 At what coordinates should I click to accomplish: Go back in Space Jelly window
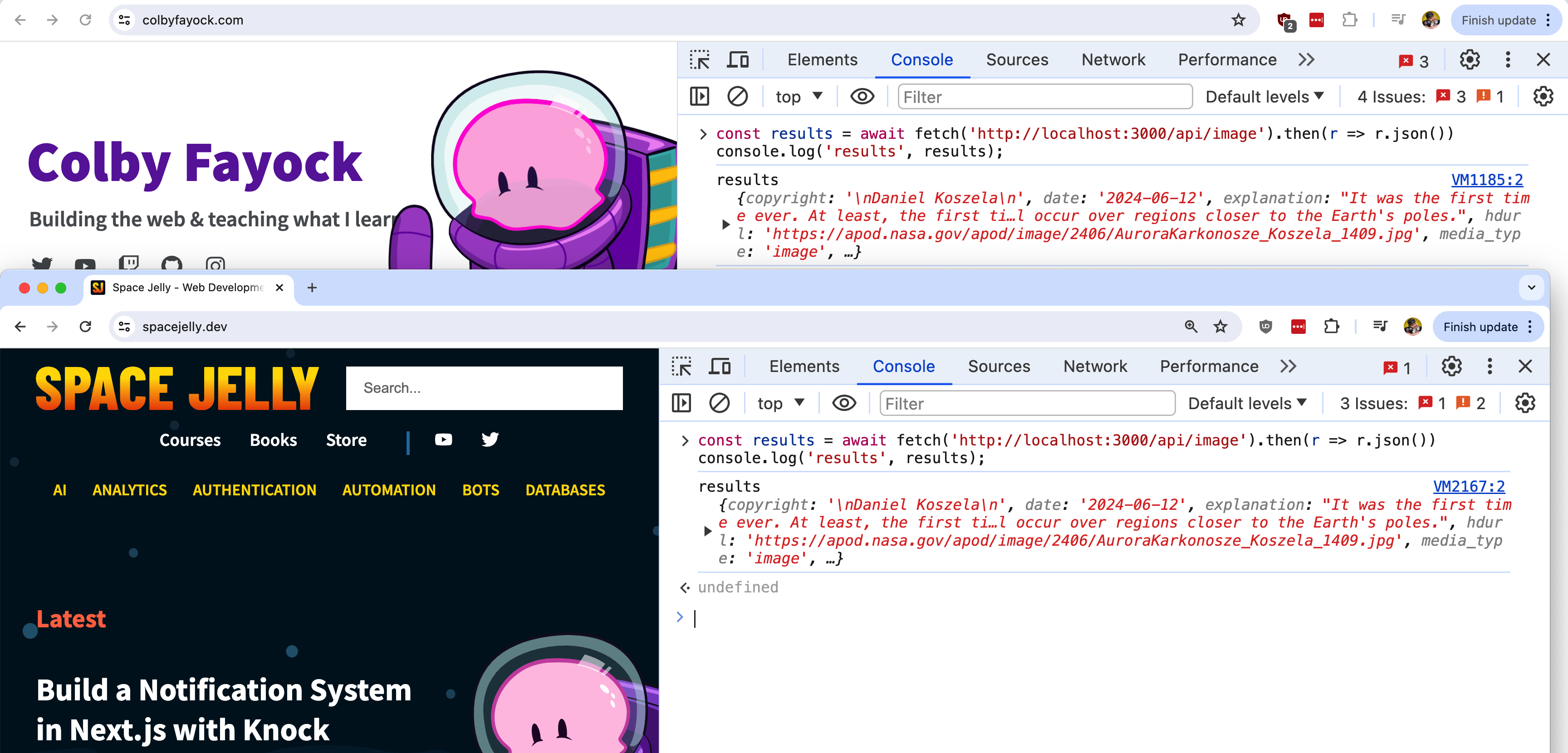20,327
